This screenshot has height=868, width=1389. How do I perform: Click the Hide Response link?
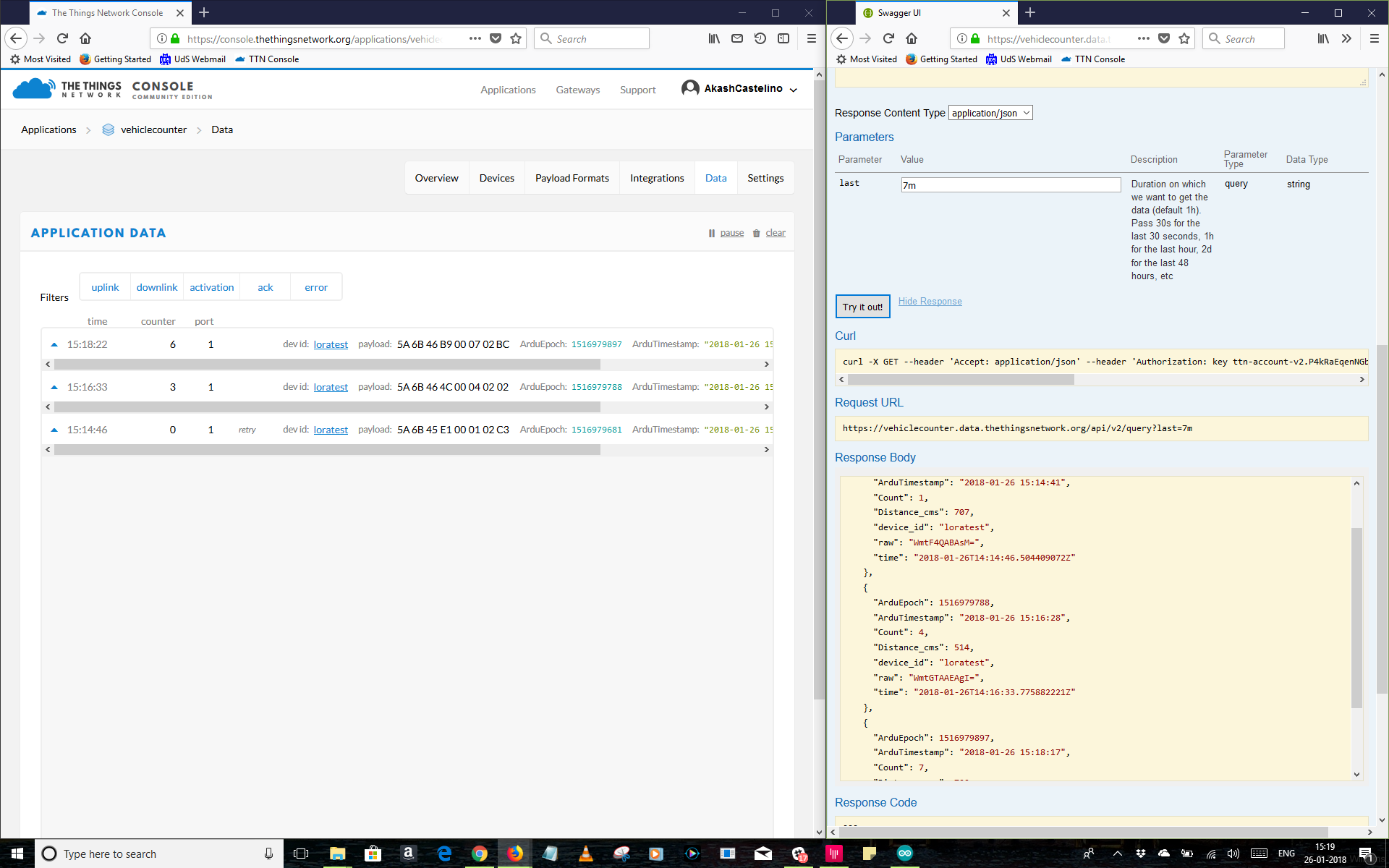pyautogui.click(x=930, y=302)
